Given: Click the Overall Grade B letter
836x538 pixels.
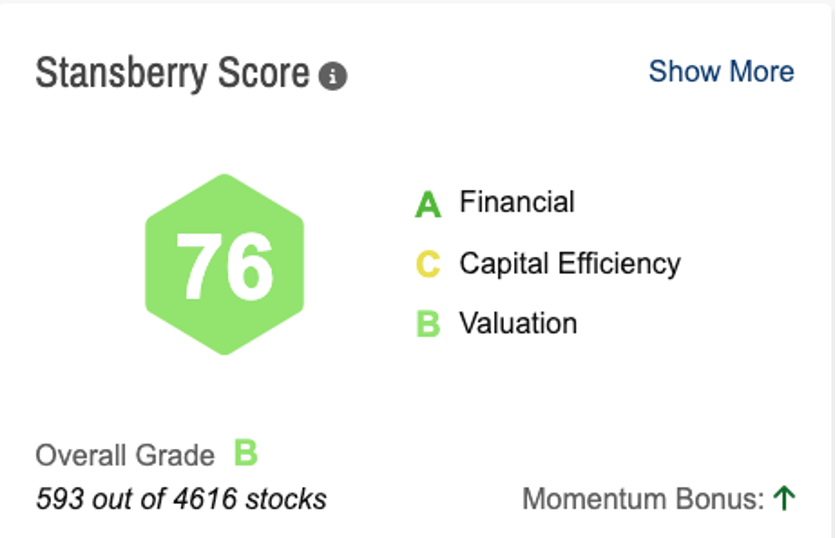Looking at the screenshot, I should (246, 454).
